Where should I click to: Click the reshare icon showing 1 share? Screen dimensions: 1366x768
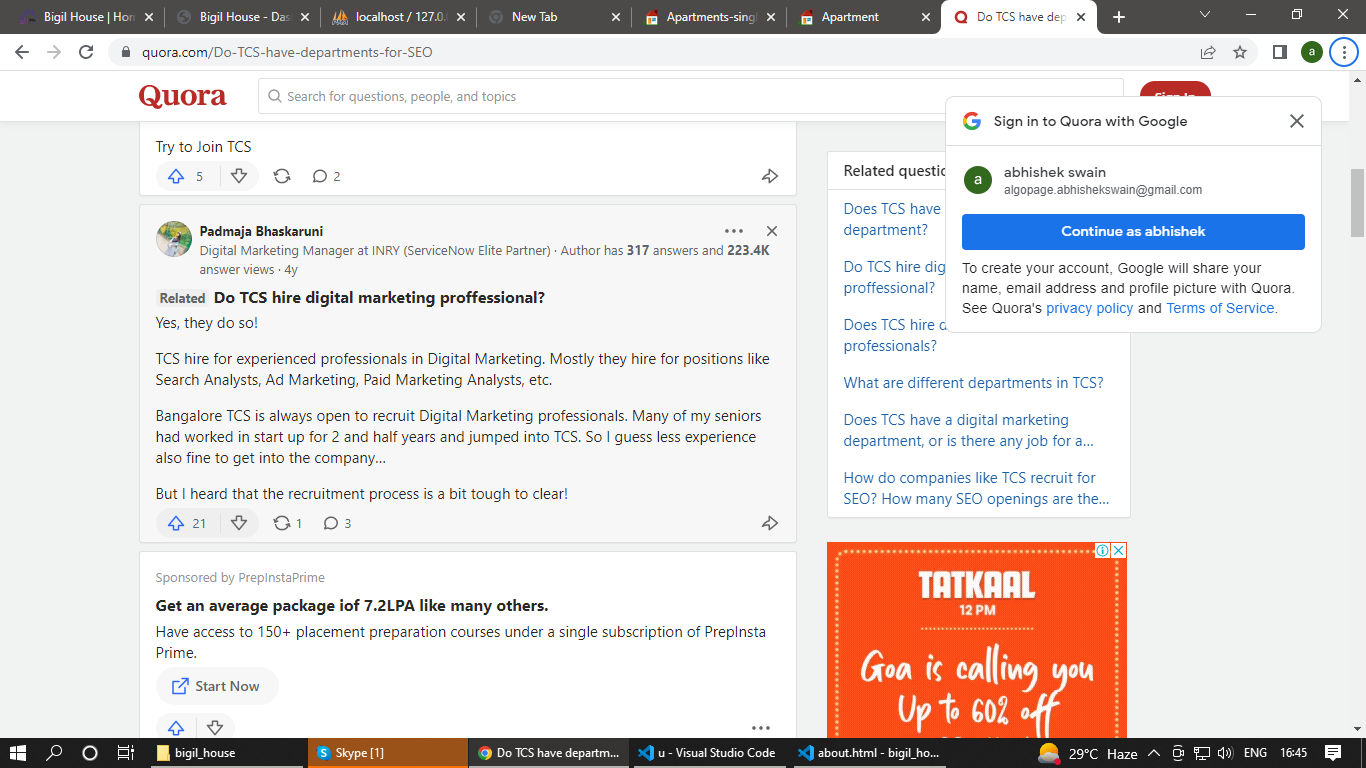click(283, 523)
